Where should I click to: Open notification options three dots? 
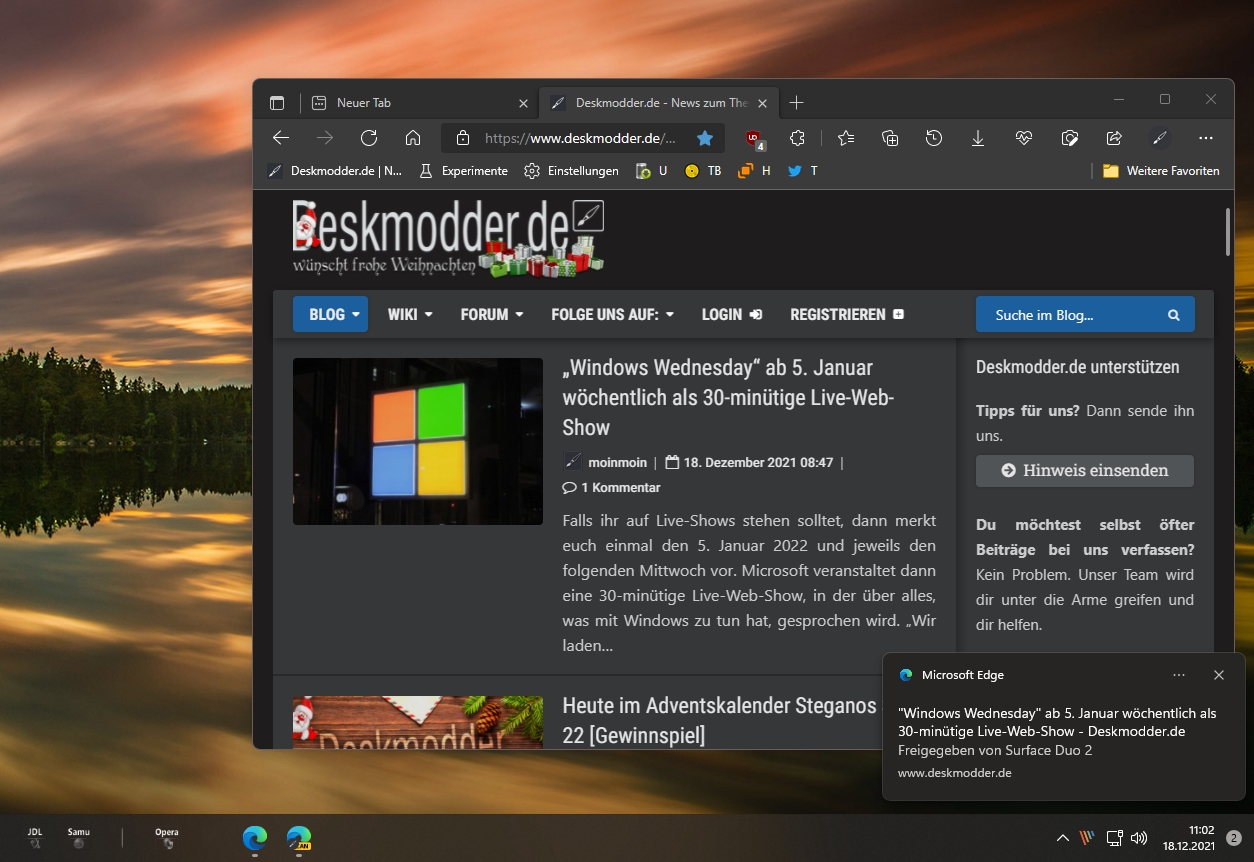1179,675
